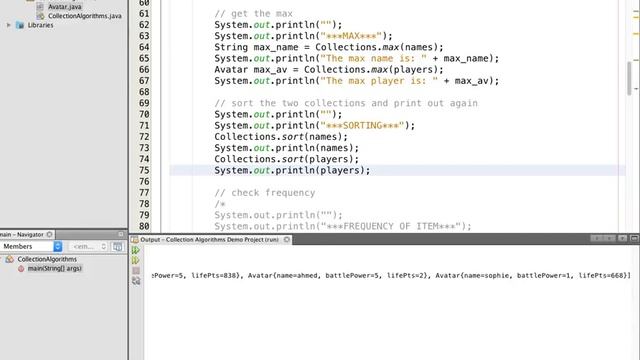Click "max_av" at end of line 67
This screenshot has width=640, height=360.
(471, 81)
